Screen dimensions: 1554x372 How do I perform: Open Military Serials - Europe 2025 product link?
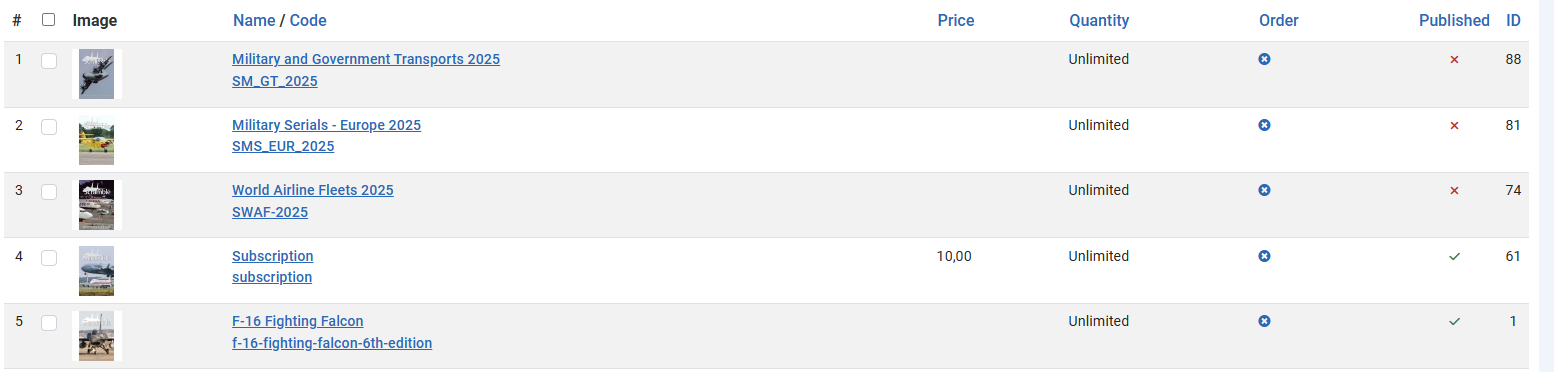point(326,125)
